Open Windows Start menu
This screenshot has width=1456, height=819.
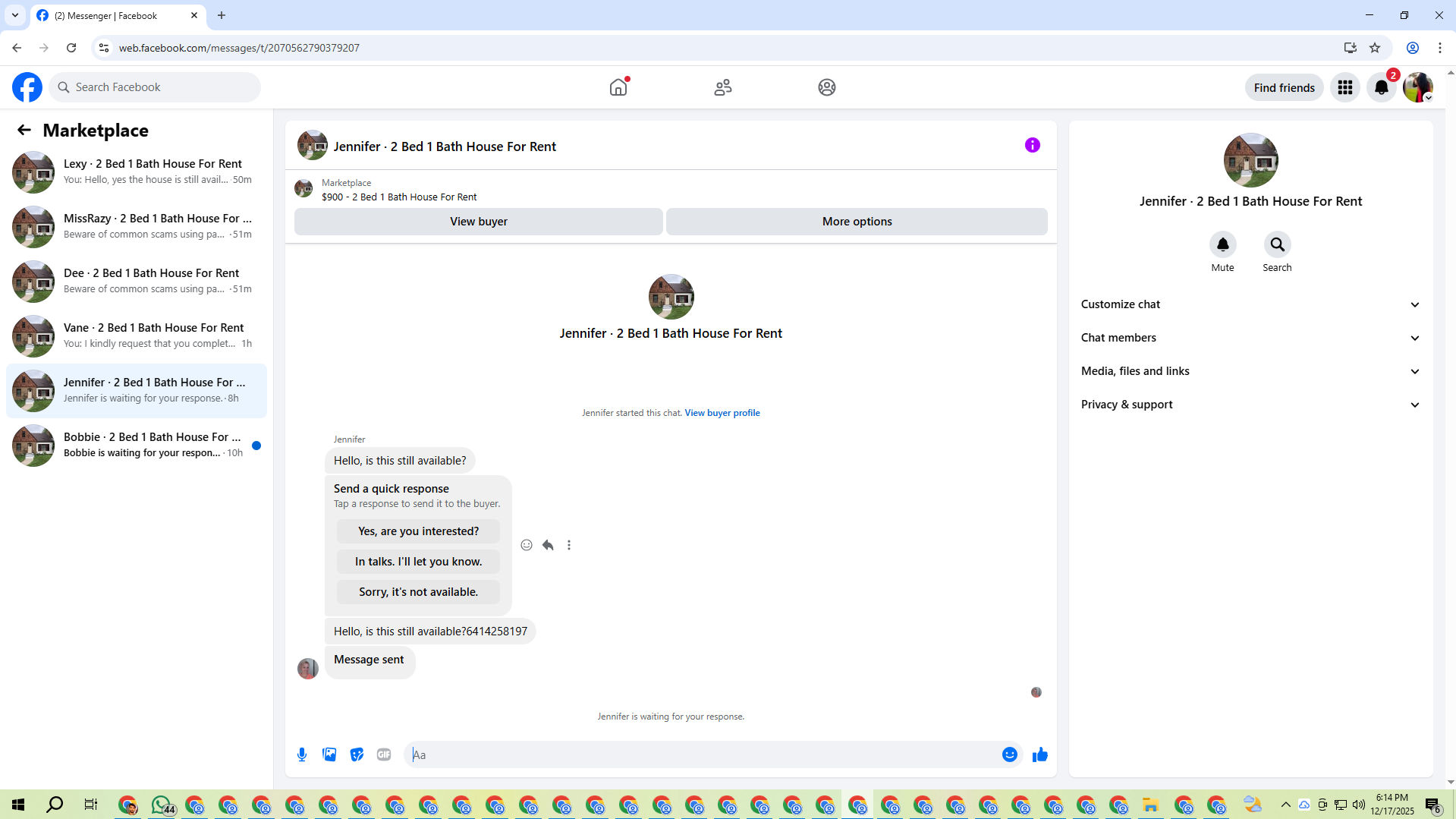(x=18, y=805)
